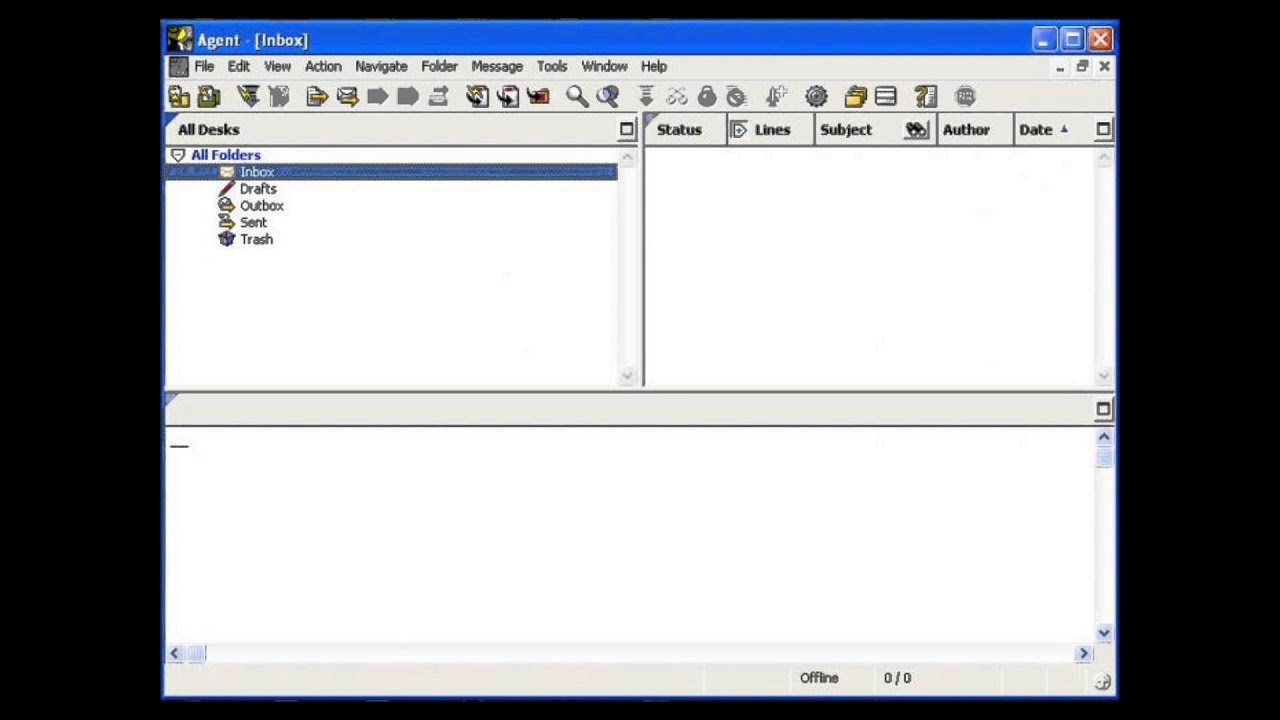Click the lightning-bolt funnel toolbar icon
Viewport: 1280px width, 720px height.
(x=248, y=97)
